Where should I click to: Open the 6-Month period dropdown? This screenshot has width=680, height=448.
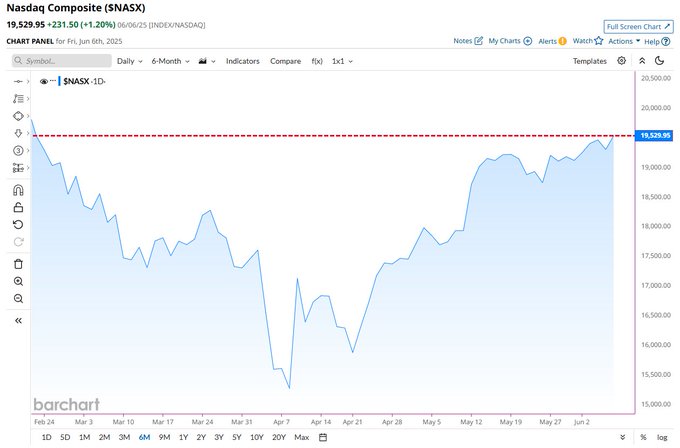170,61
